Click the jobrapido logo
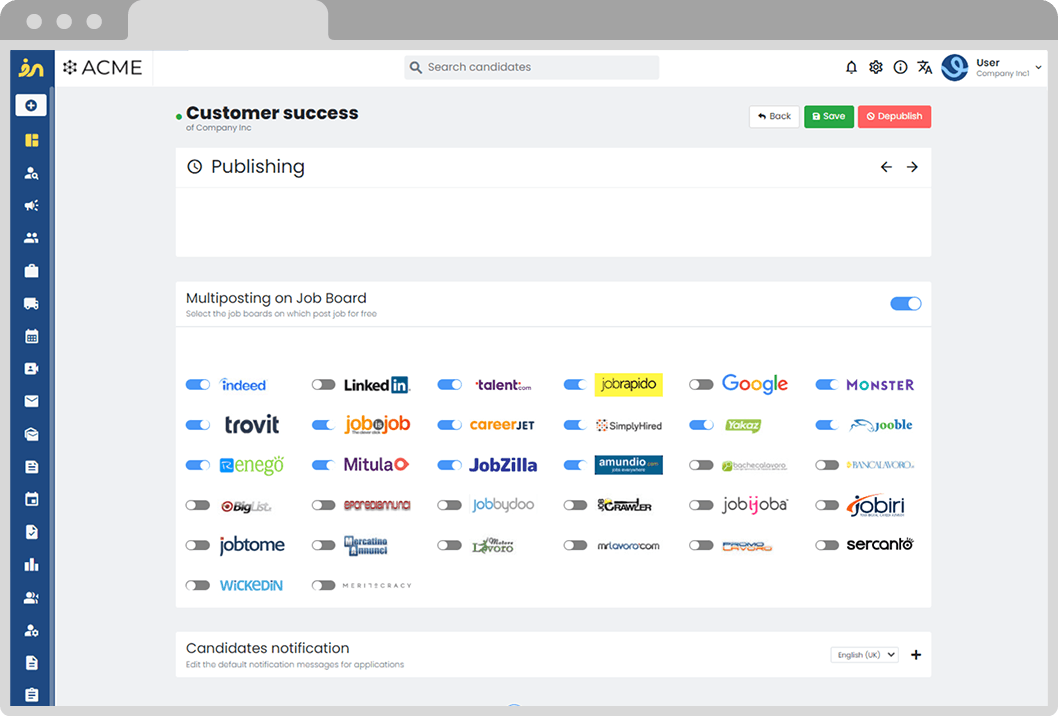Image resolution: width=1058 pixels, height=716 pixels. [628, 385]
